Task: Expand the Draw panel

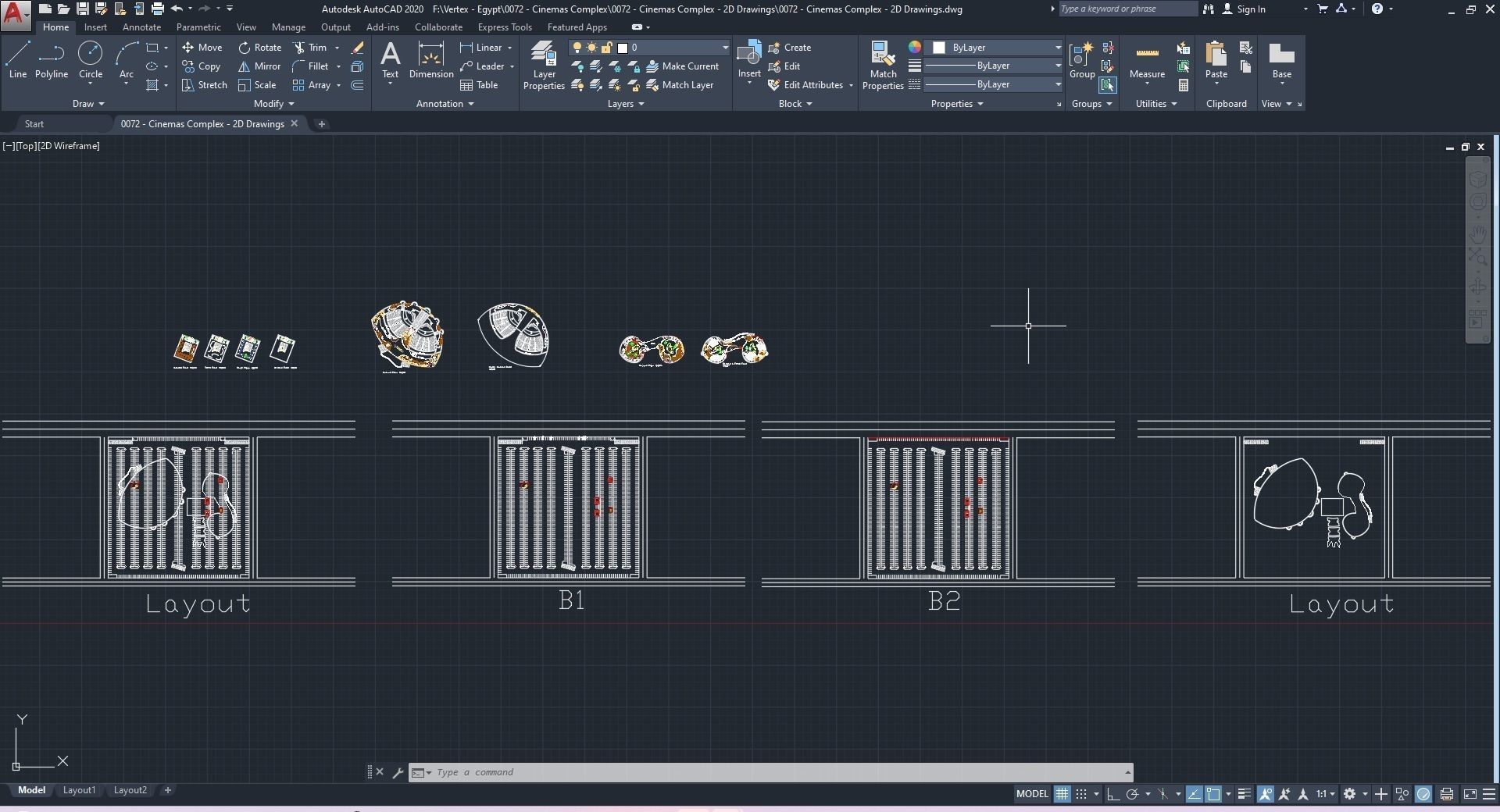Action: pos(88,104)
